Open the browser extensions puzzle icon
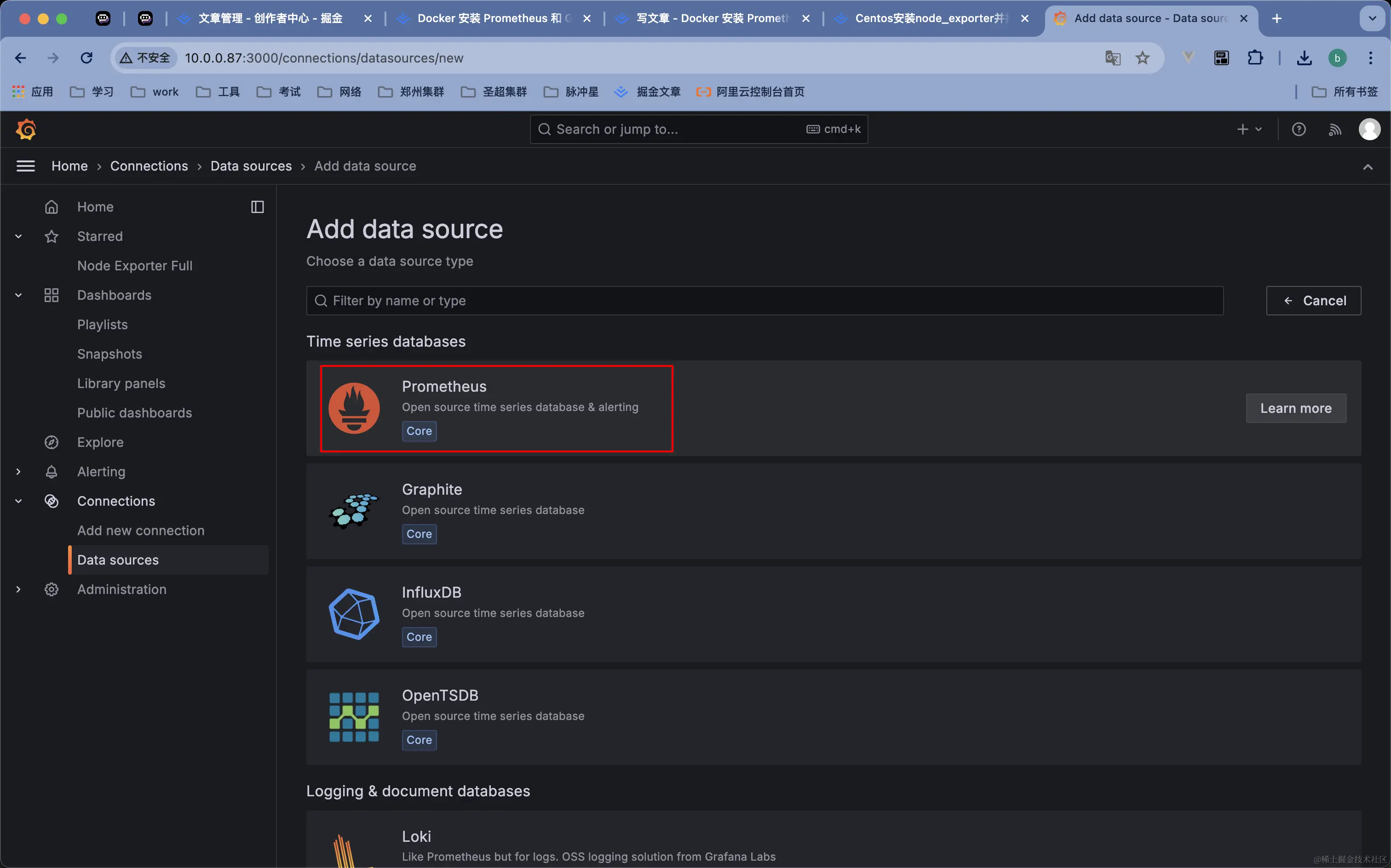This screenshot has height=868, width=1391. tap(1255, 57)
